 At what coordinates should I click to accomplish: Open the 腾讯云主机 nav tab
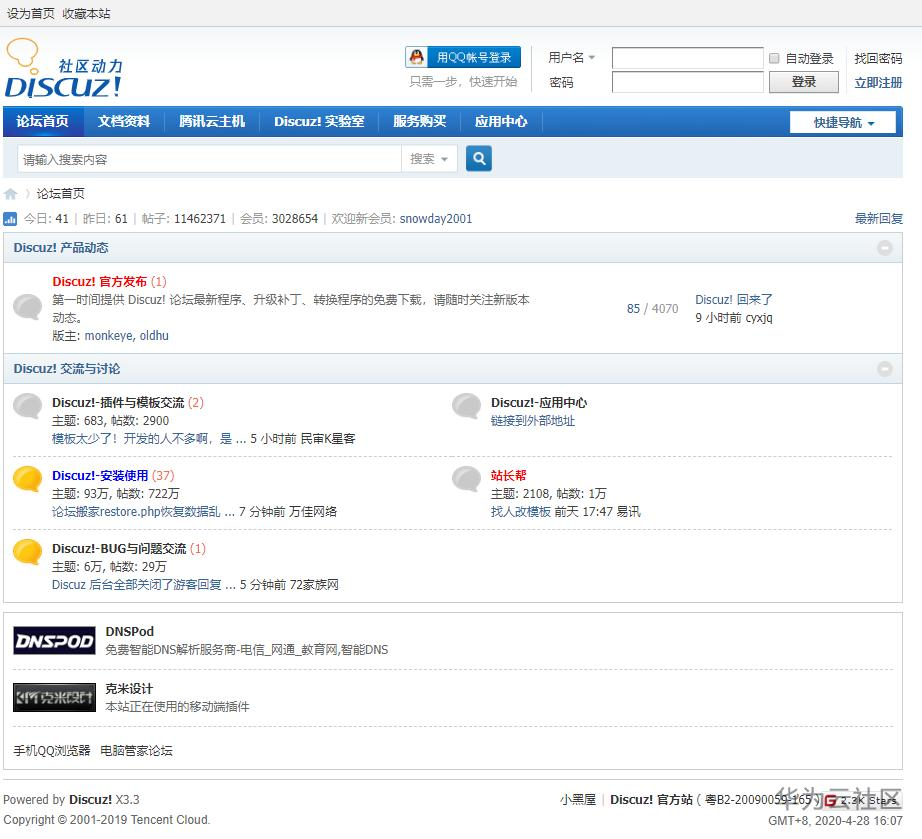pyautogui.click(x=212, y=122)
